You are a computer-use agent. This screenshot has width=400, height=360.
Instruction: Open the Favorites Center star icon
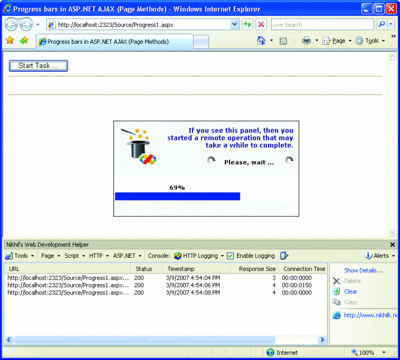[x=10, y=41]
